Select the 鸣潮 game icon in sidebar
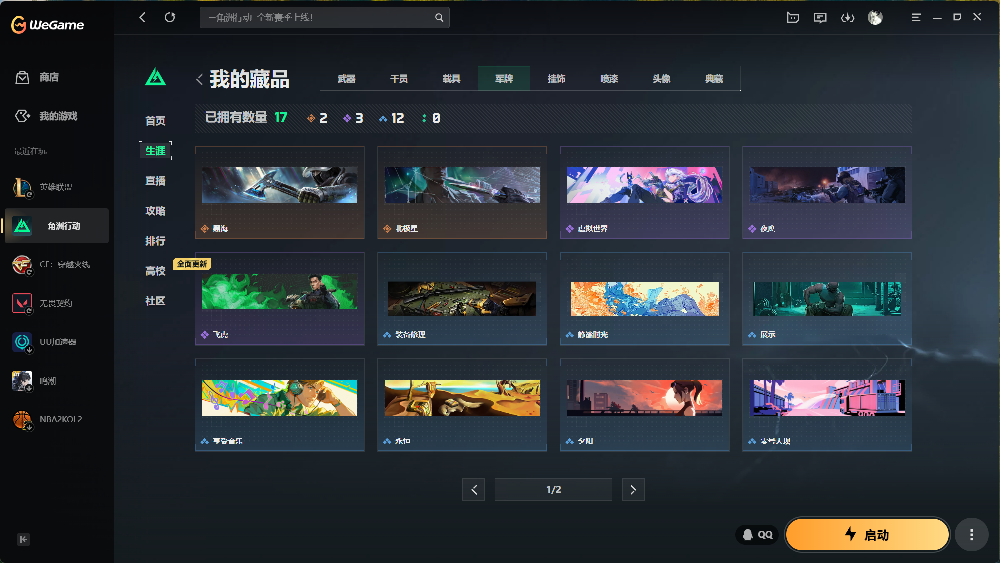The height and width of the screenshot is (563, 1000). tap(22, 381)
